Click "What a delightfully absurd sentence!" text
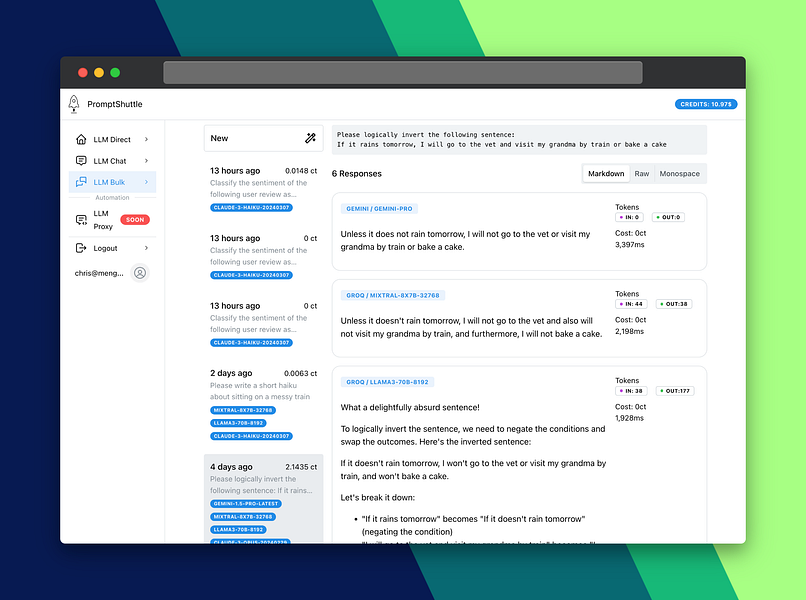This screenshot has width=806, height=600. pos(410,407)
